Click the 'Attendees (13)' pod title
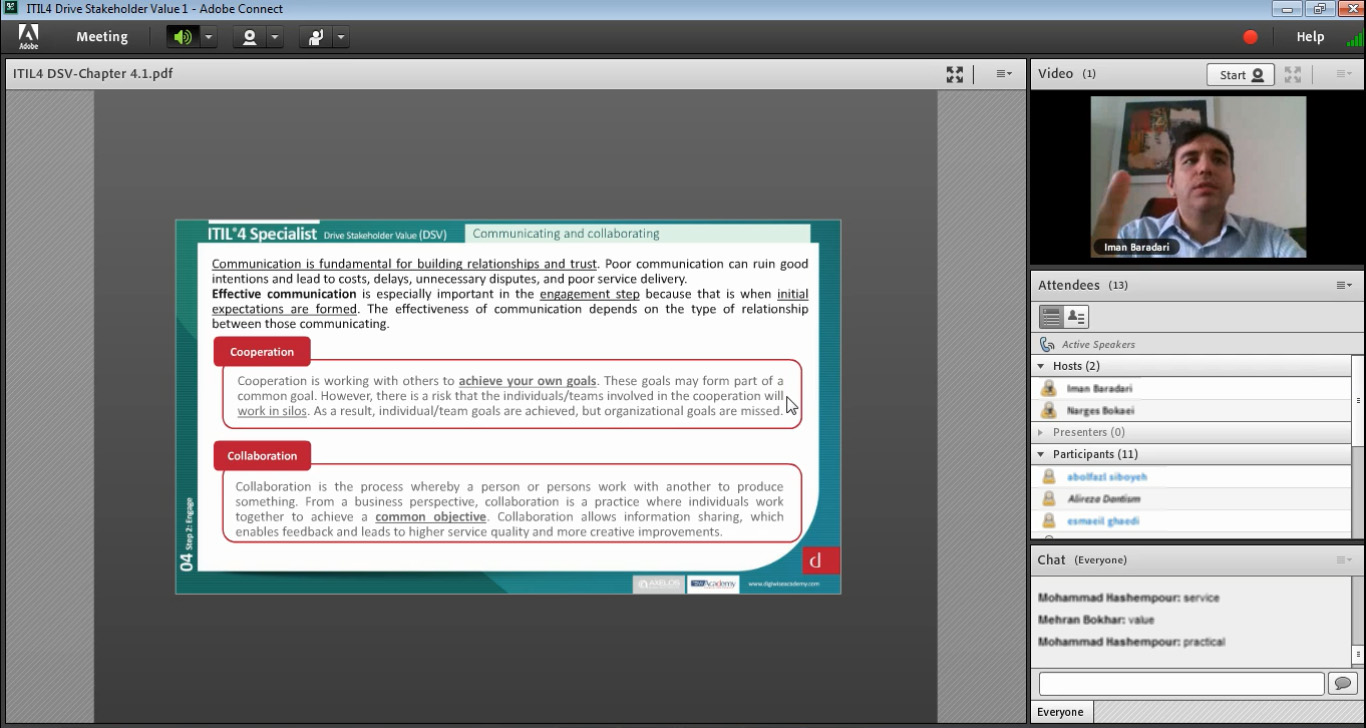The height and width of the screenshot is (728, 1366). 1083,285
